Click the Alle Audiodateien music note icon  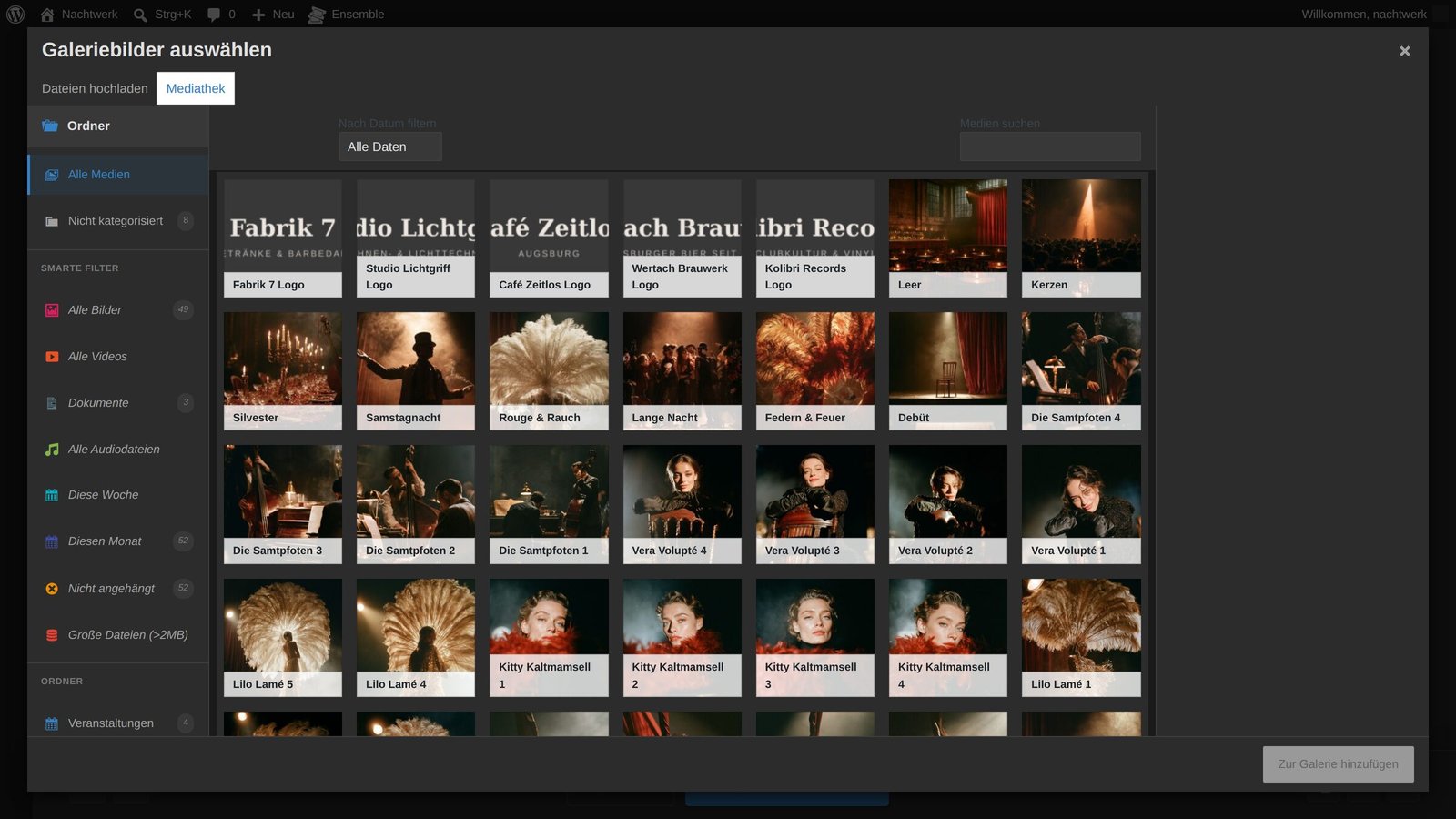52,450
